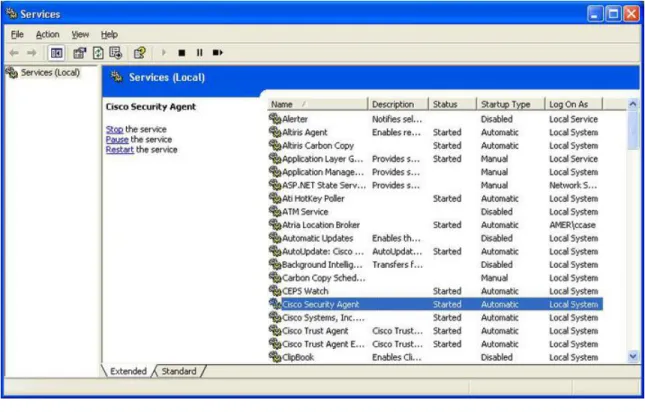This screenshot has width=645, height=412.
Task: Click the icon beside Application Layer G...
Action: (x=274, y=158)
